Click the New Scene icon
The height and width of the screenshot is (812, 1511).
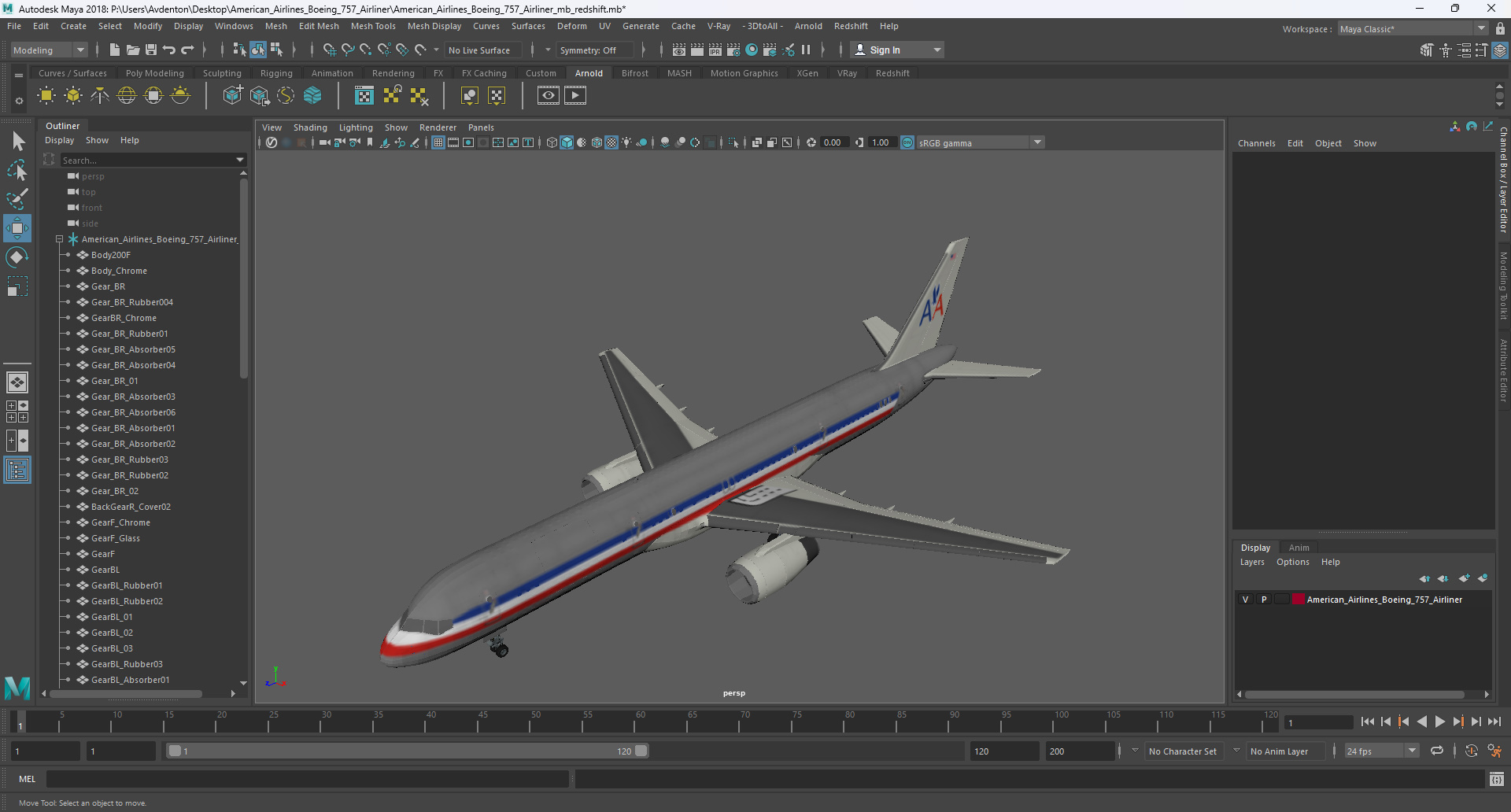[x=115, y=50]
